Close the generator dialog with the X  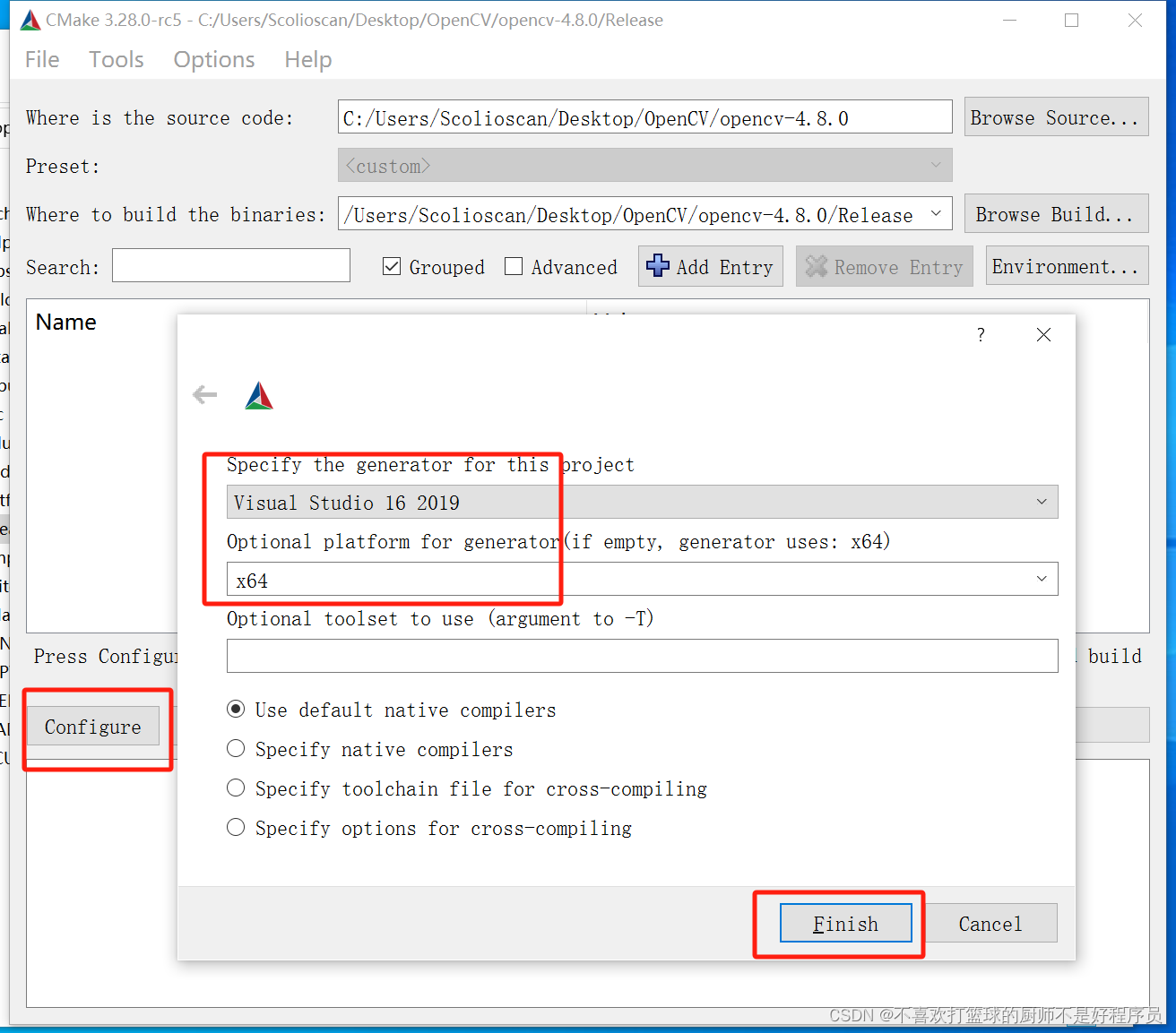coord(1043,334)
